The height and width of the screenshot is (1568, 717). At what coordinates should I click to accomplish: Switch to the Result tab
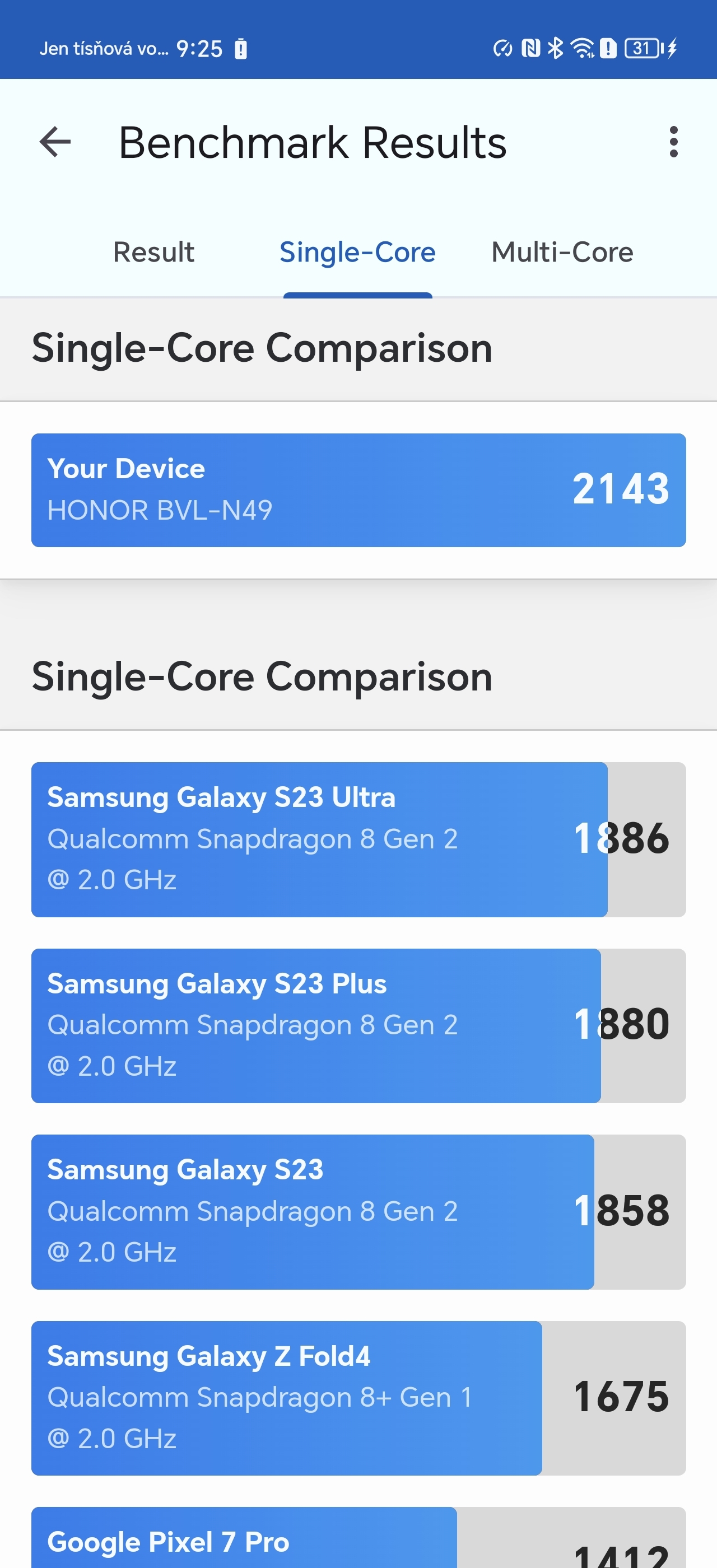pos(153,252)
